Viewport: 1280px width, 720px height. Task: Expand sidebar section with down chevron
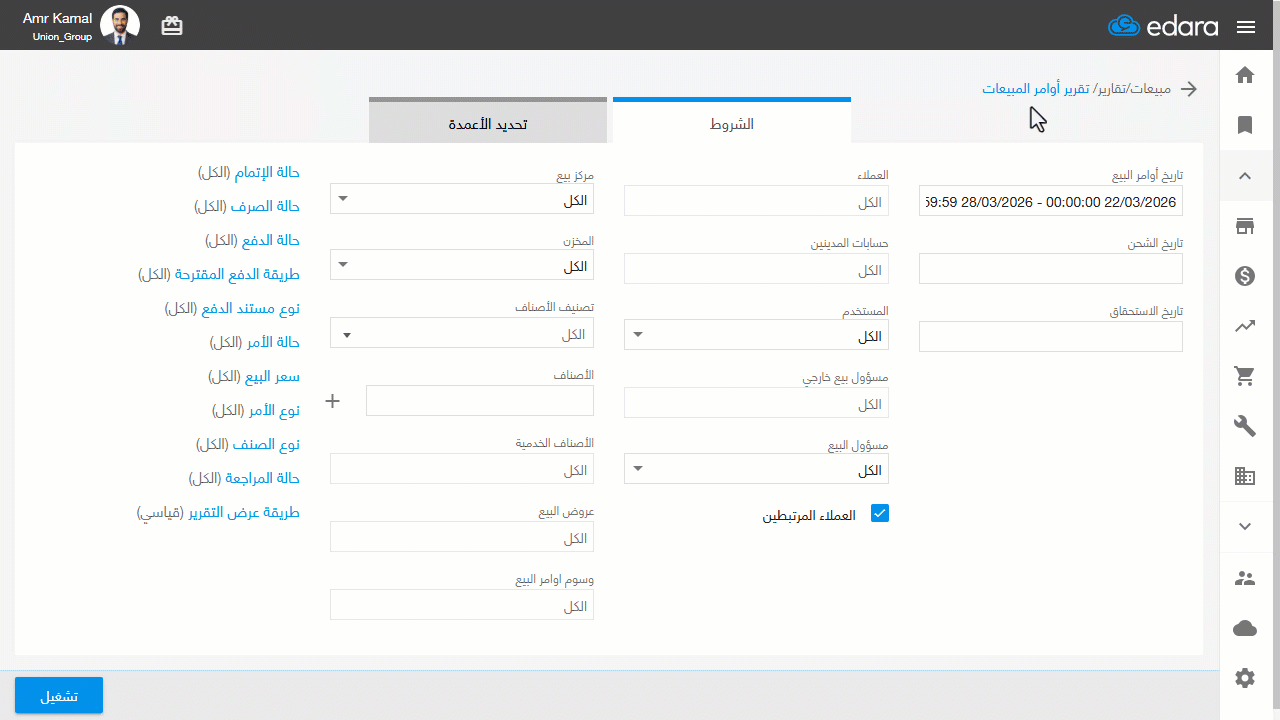pyautogui.click(x=1245, y=526)
